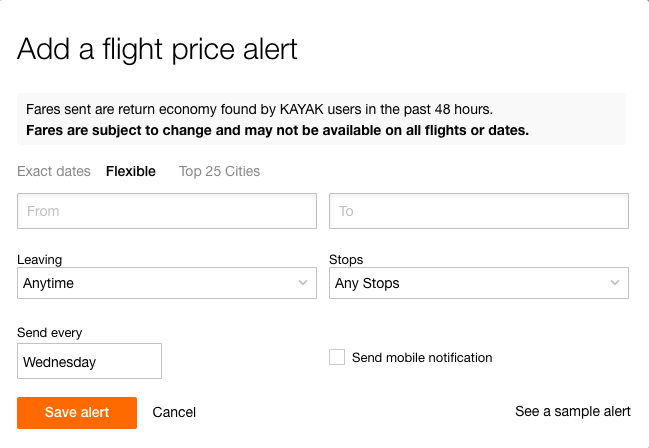Open the Leaving Anytime dropdown
Screen dimensions: 649x448
pos(167,283)
